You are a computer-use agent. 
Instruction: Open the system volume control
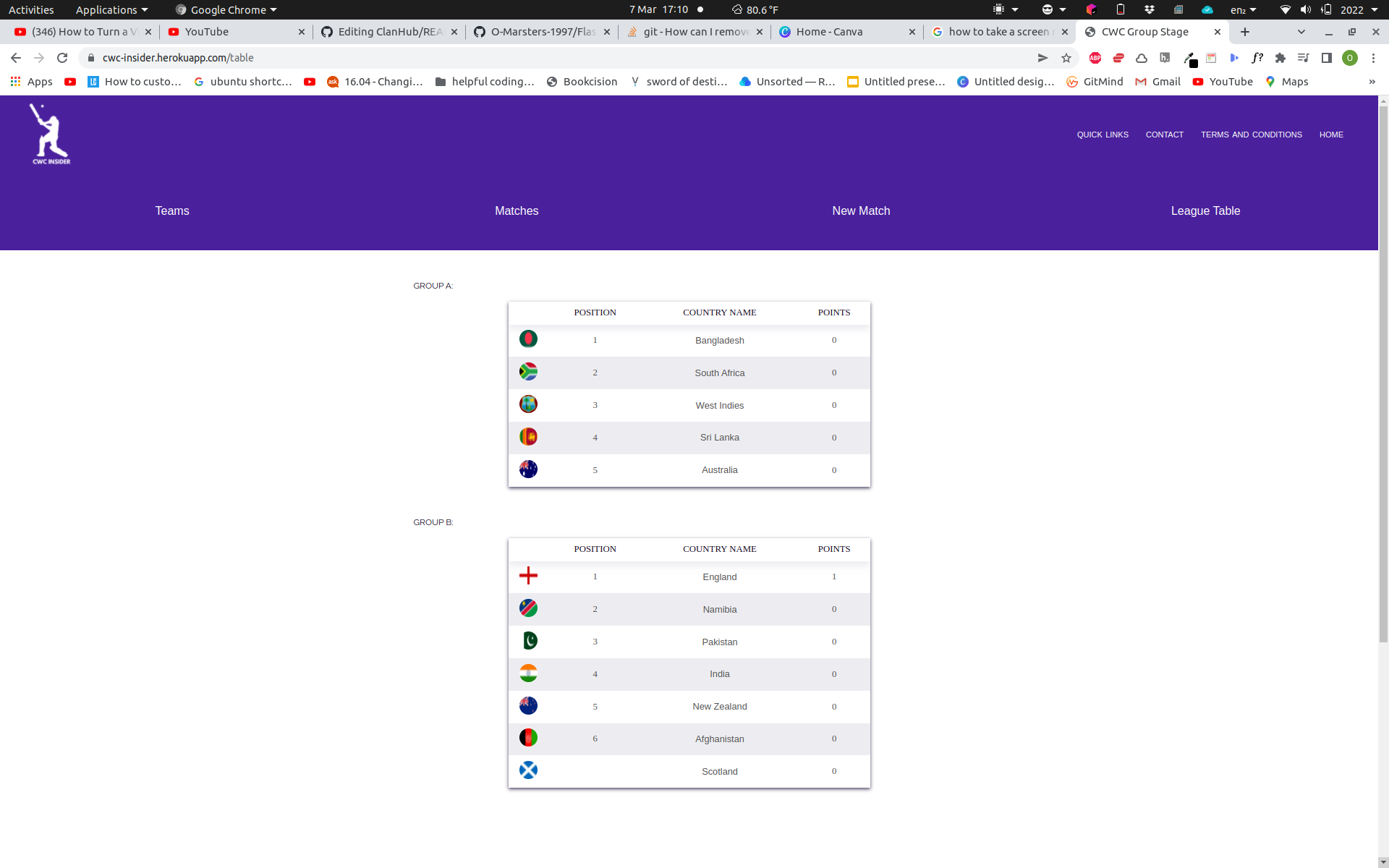[1305, 9]
